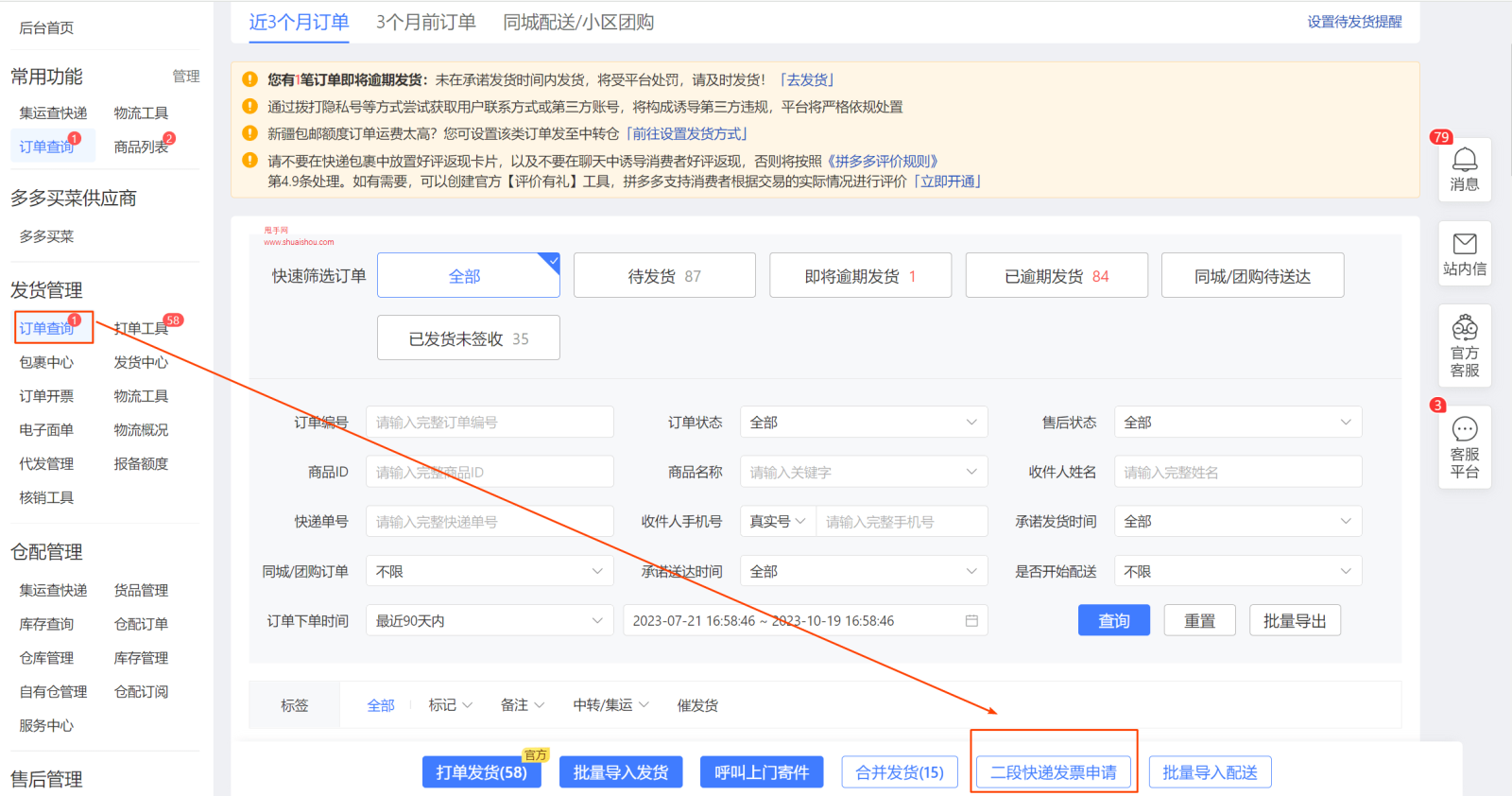Screen dimensions: 1512x796
Task: Expand the 备注 tag filter
Action: tap(523, 705)
